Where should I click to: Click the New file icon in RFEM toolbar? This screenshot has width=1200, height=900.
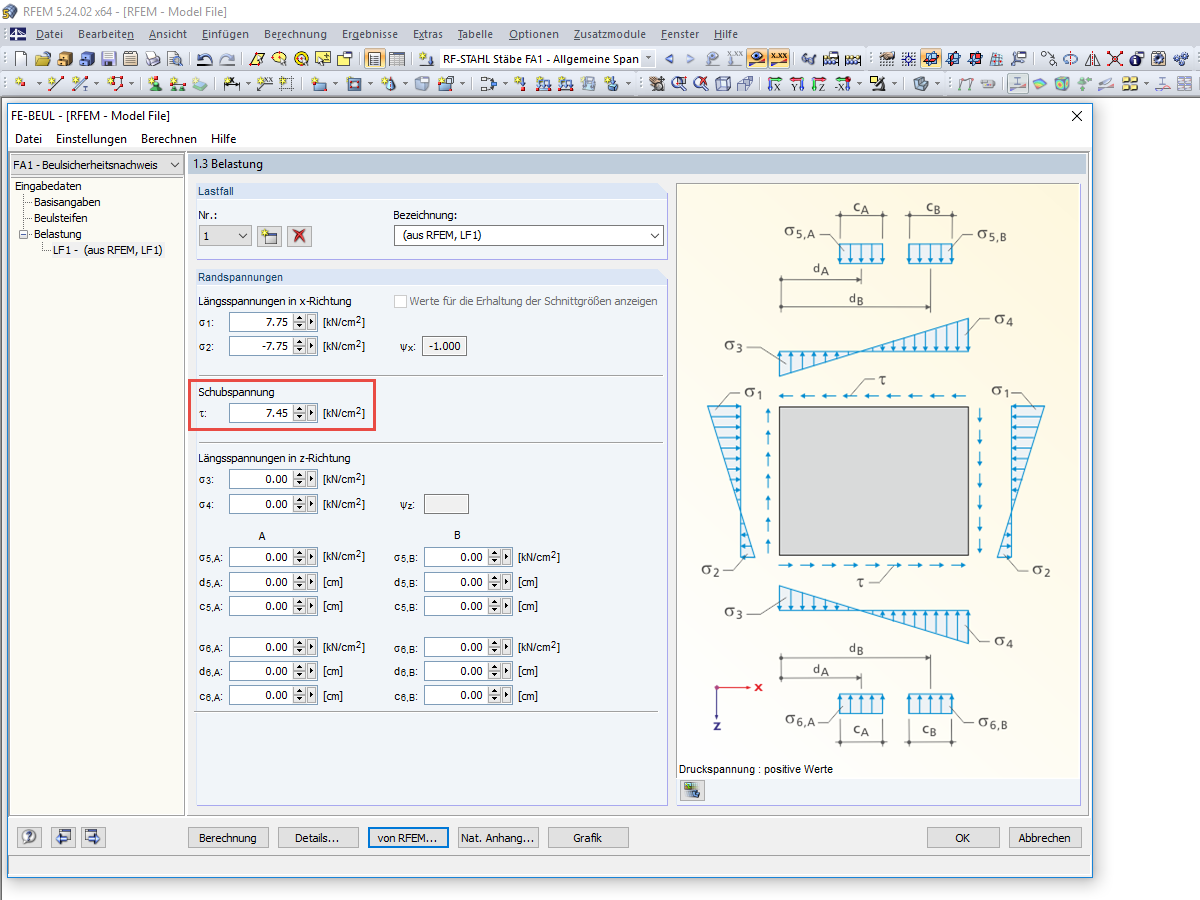[20, 59]
